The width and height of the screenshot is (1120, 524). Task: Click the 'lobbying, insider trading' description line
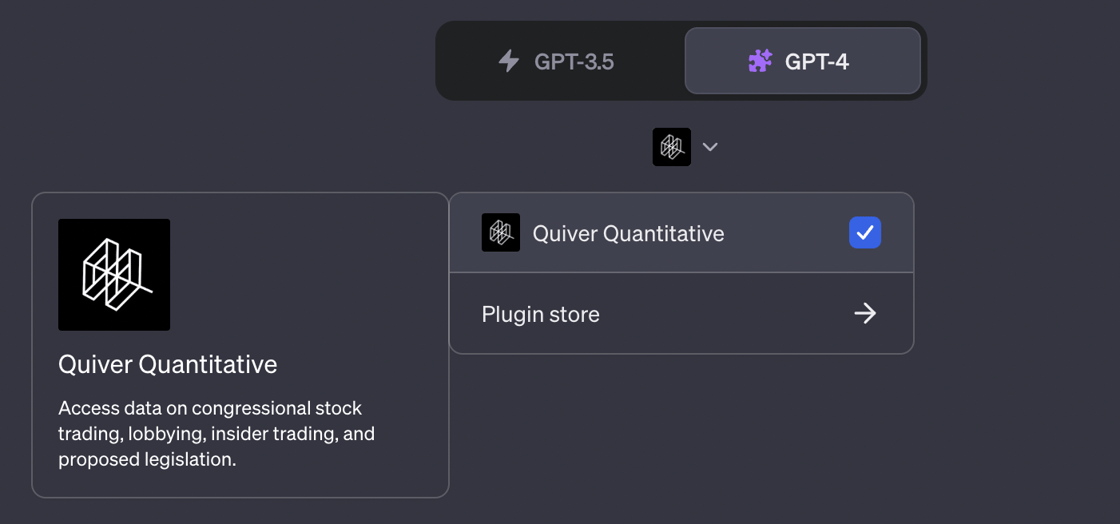point(216,434)
